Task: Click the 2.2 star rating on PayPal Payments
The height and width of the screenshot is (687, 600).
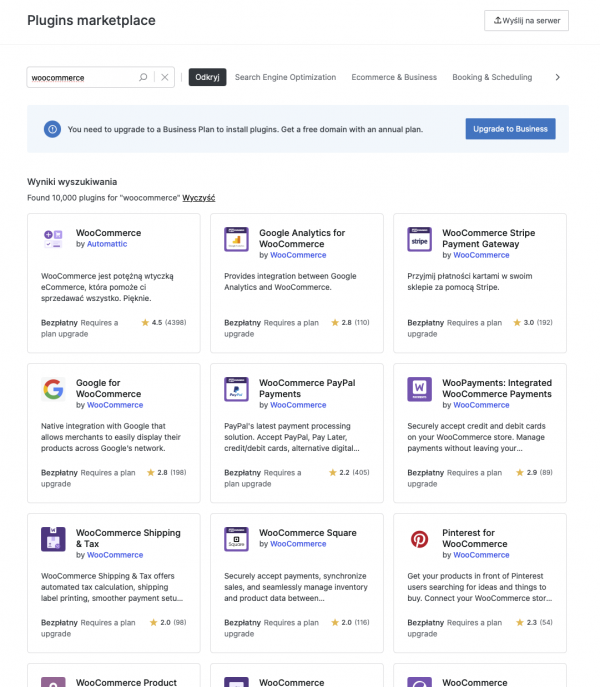Action: coord(349,472)
